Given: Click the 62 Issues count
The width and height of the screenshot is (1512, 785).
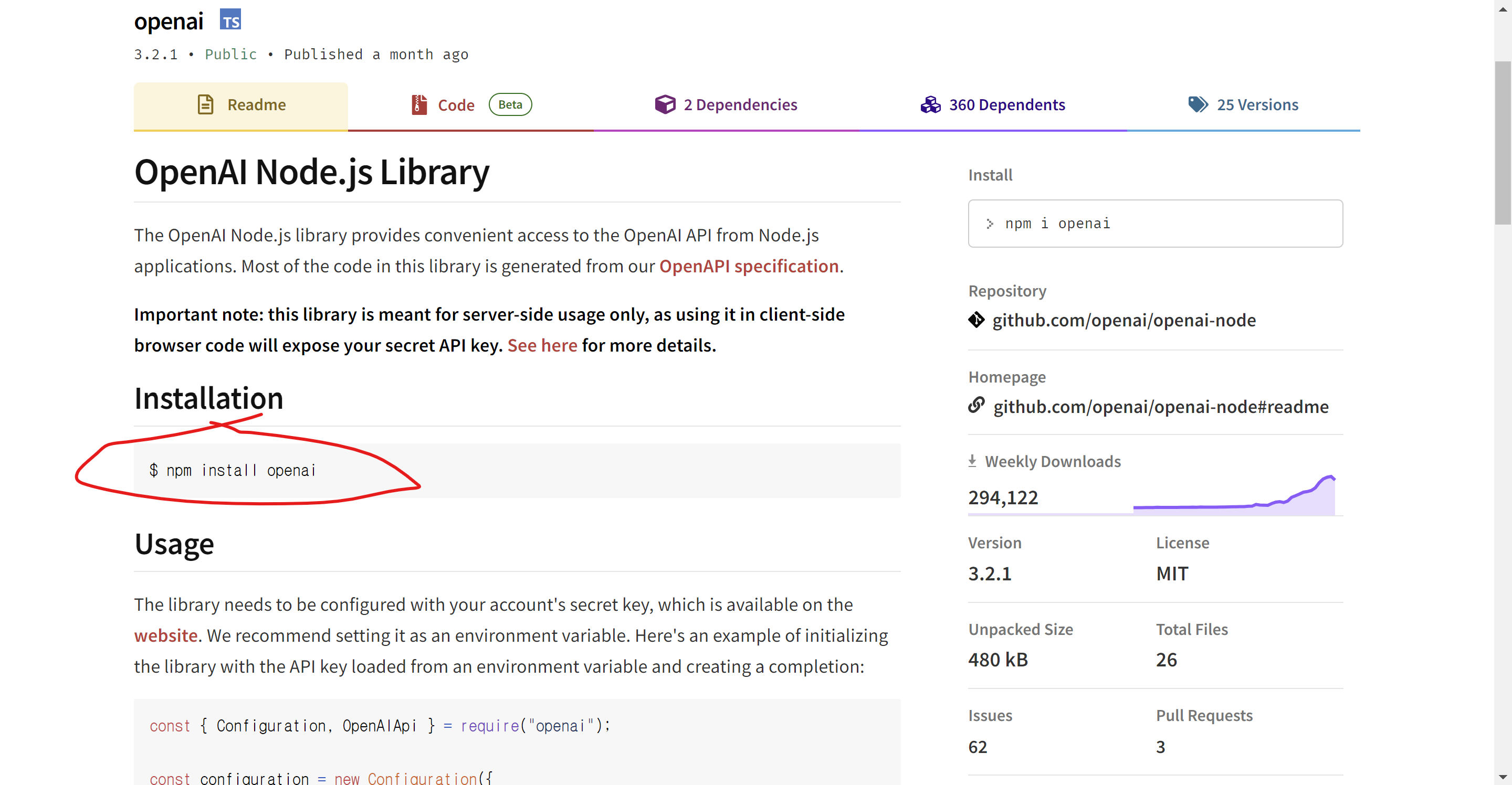Looking at the screenshot, I should pos(977,747).
